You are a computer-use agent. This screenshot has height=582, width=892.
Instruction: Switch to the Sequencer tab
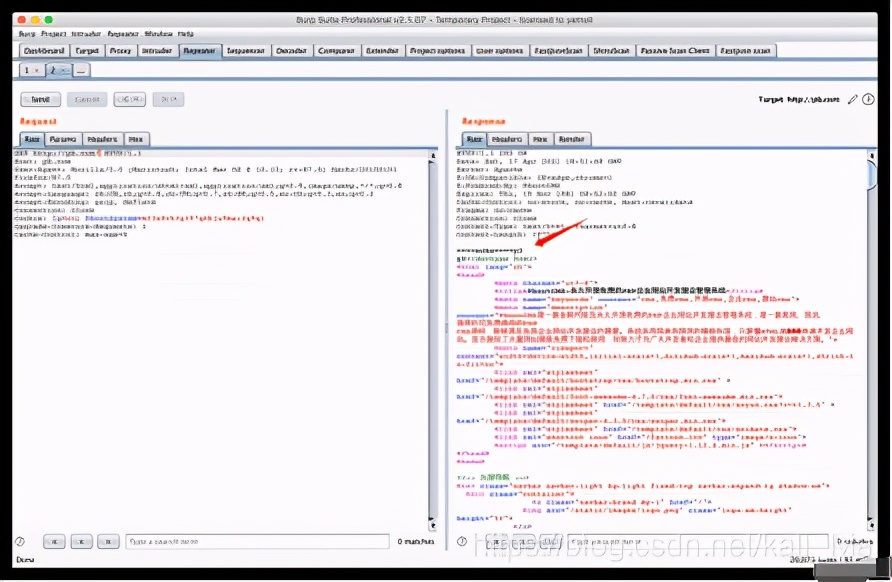pyautogui.click(x=246, y=51)
